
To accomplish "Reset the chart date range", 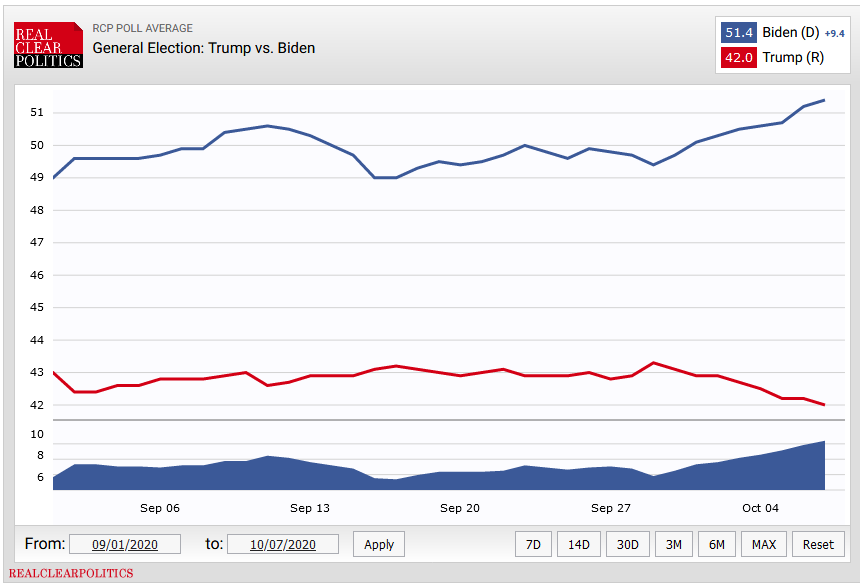I will click(817, 544).
